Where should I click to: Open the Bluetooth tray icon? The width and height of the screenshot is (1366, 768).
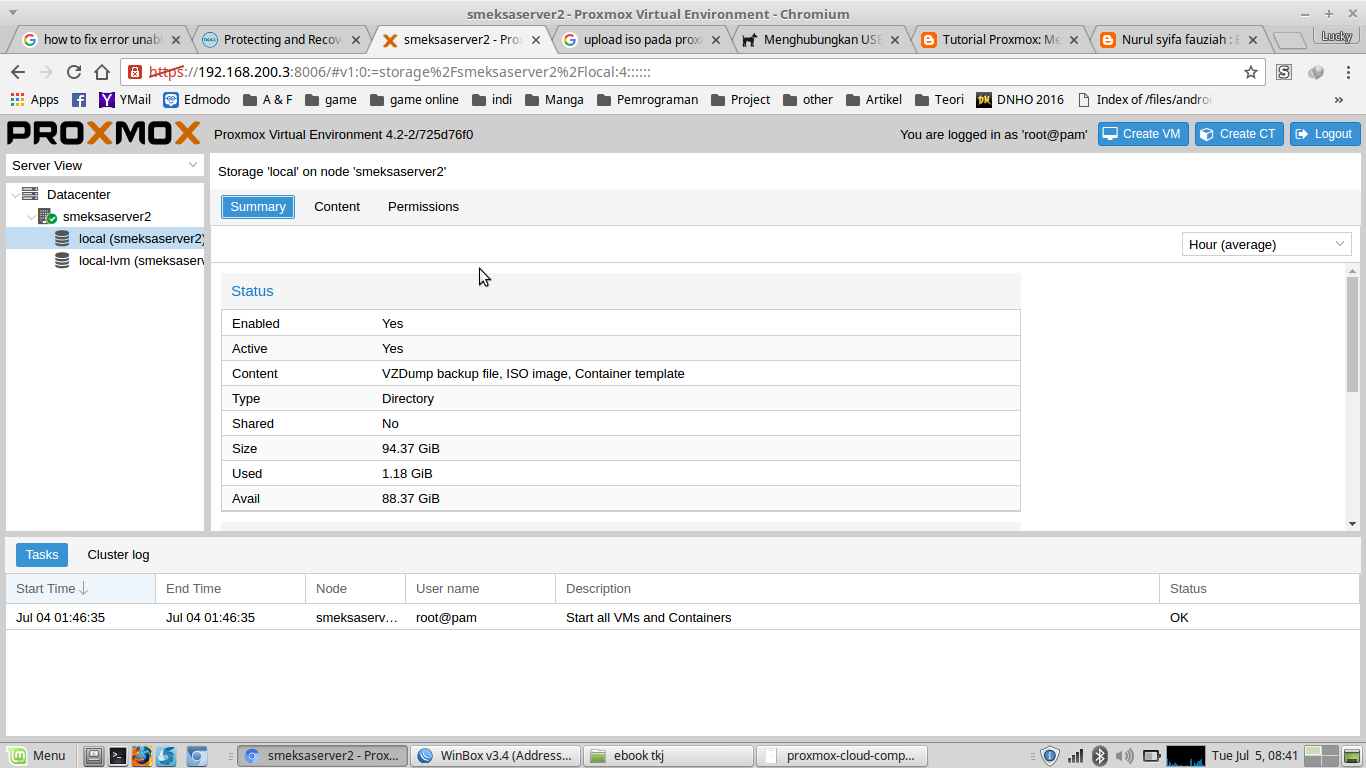click(1099, 755)
